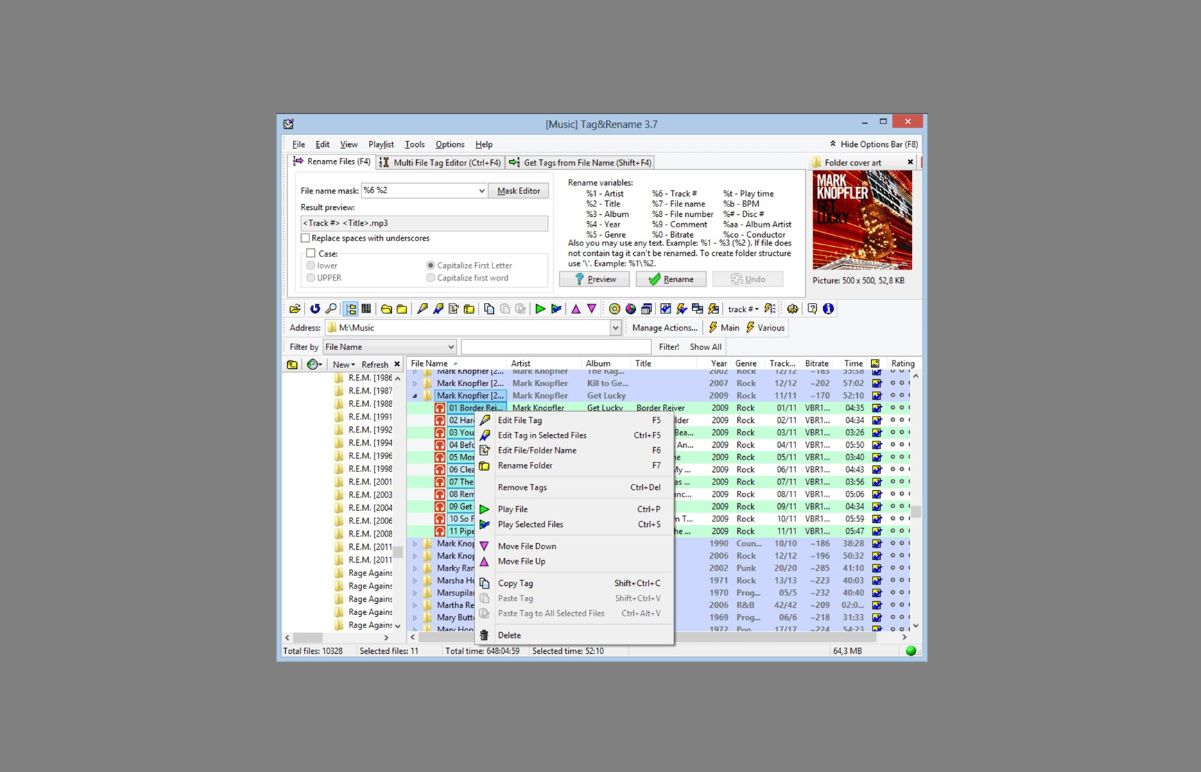Click the Play Selected Files toolbar icon
1201x772 pixels.
556,309
